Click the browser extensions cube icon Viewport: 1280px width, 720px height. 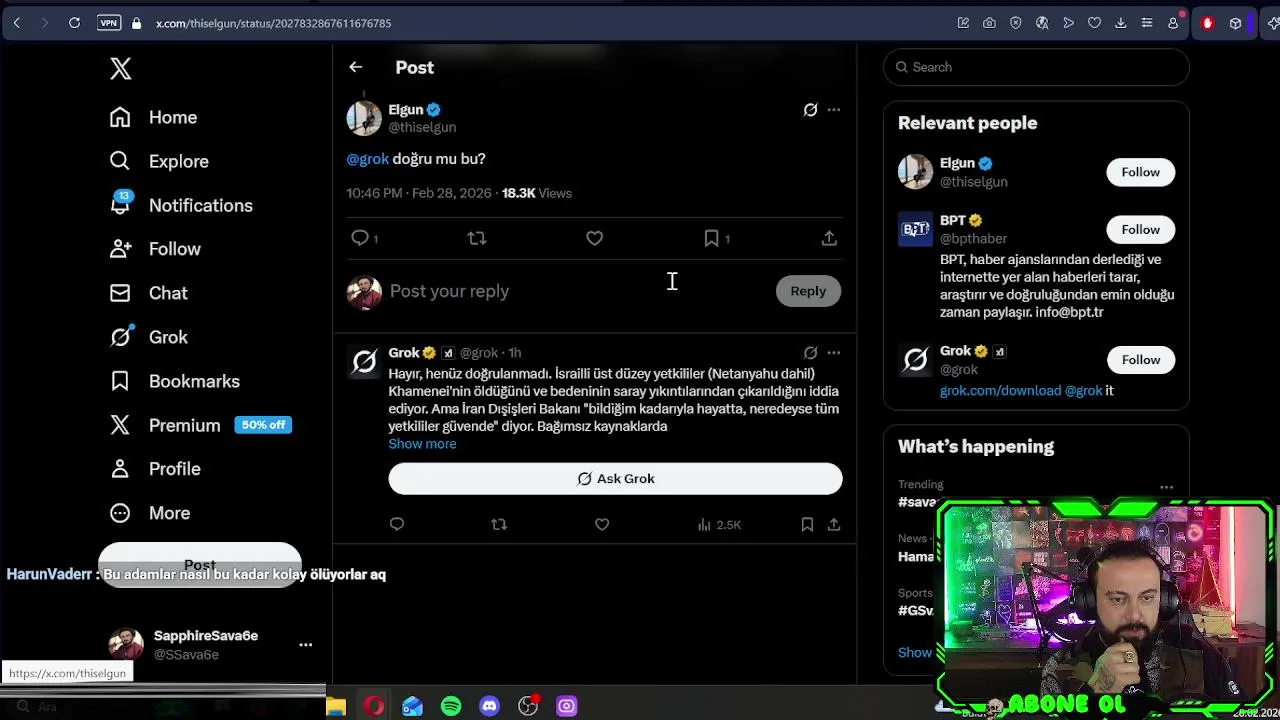tap(1235, 23)
